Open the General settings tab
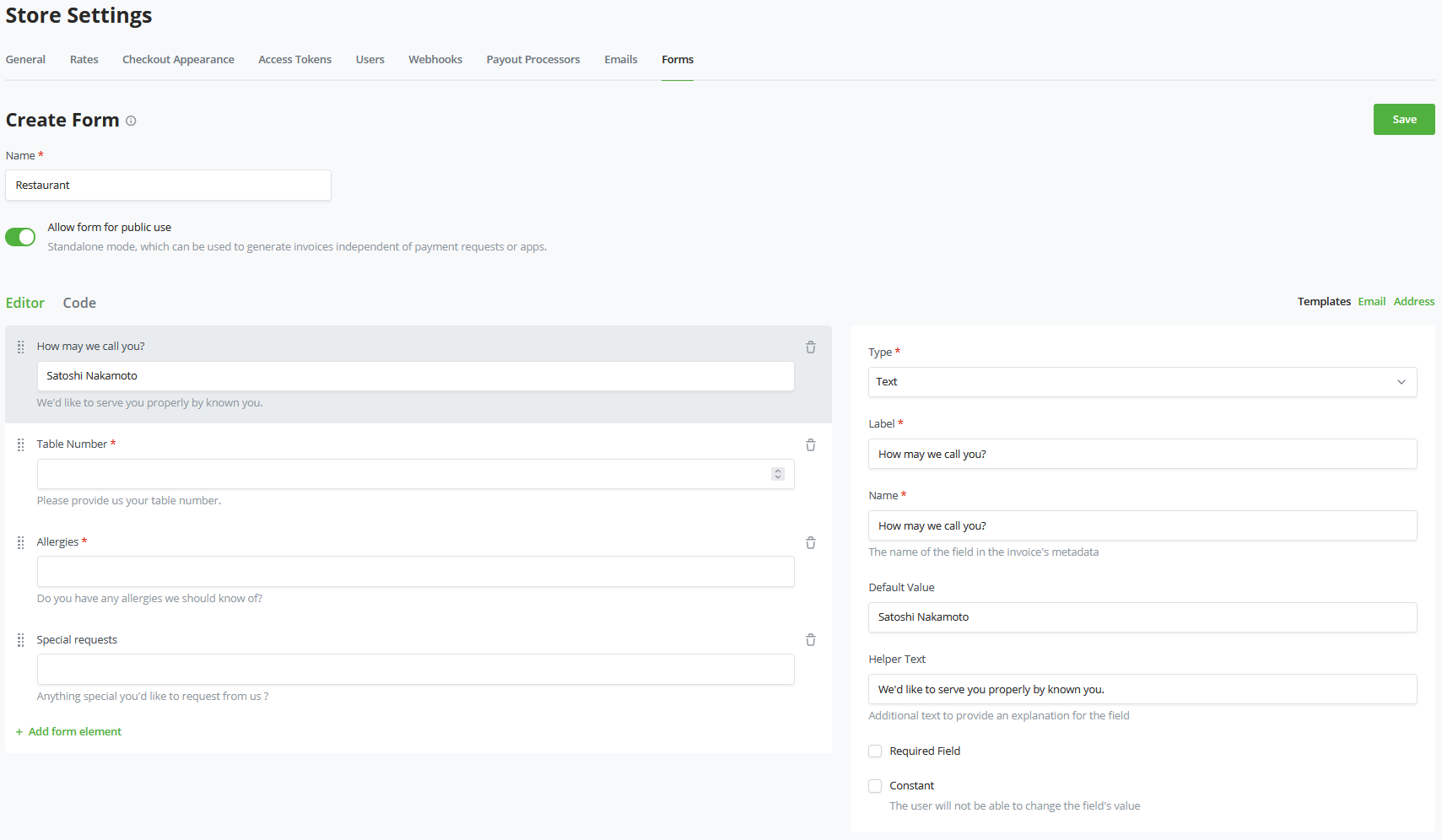Image resolution: width=1442 pixels, height=840 pixels. coord(25,60)
